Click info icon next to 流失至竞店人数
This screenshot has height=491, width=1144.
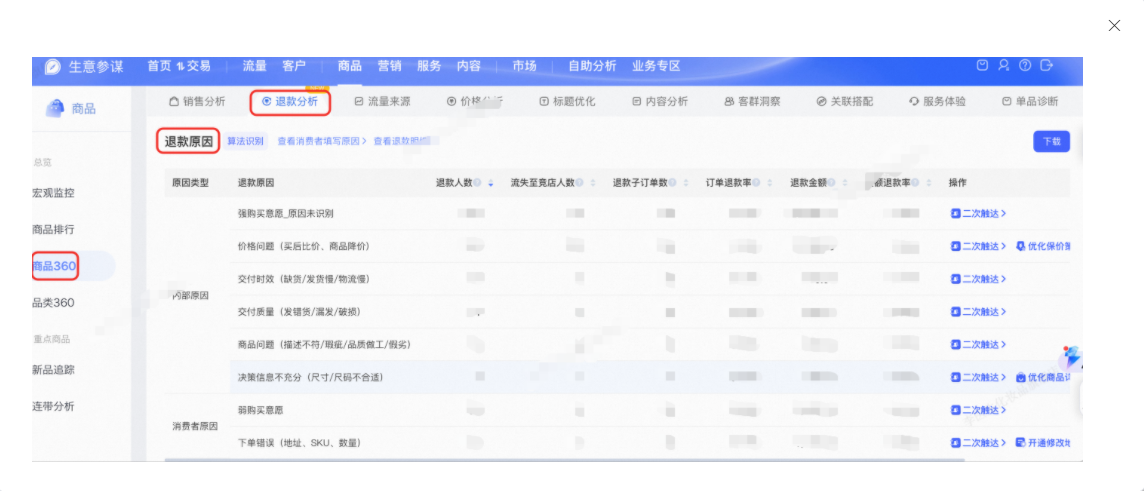tap(579, 183)
